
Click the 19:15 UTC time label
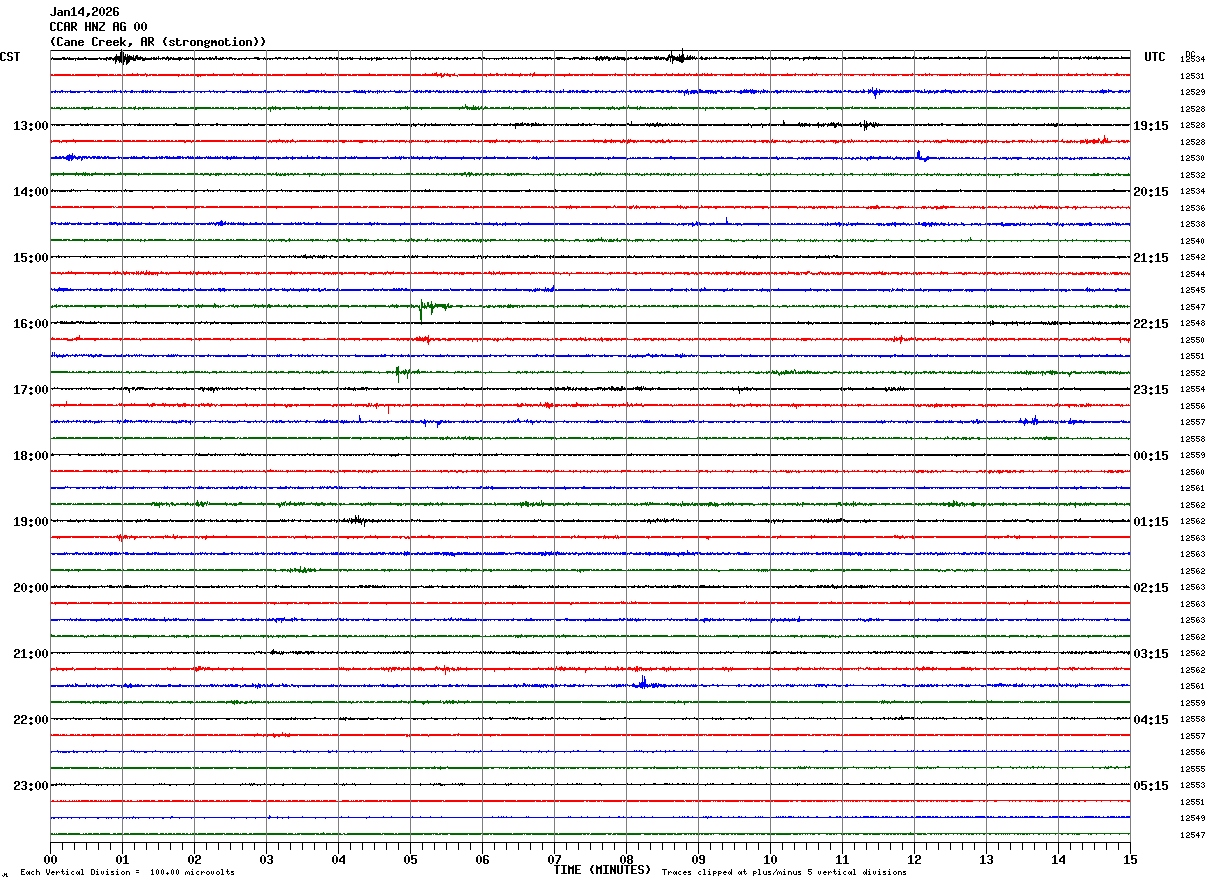pyautogui.click(x=1151, y=126)
